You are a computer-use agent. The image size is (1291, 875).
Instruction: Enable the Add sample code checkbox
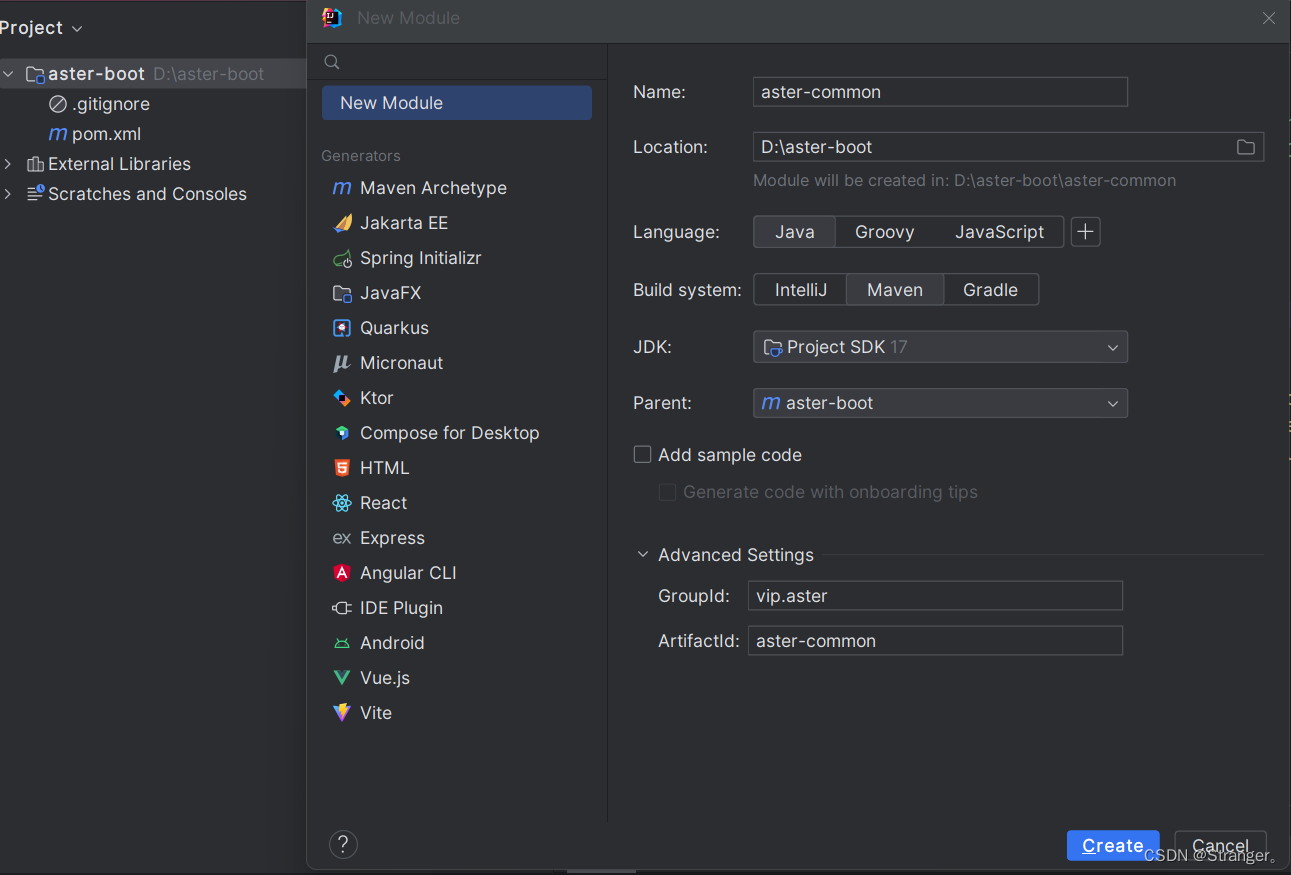coord(643,454)
